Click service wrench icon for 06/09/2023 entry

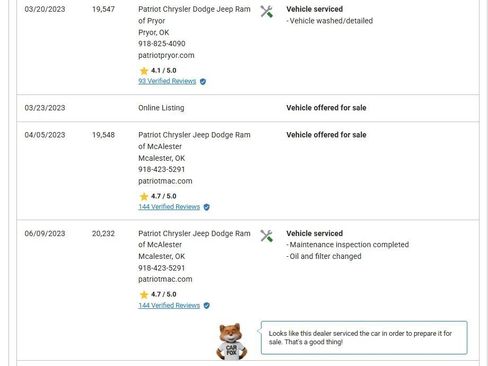point(266,236)
